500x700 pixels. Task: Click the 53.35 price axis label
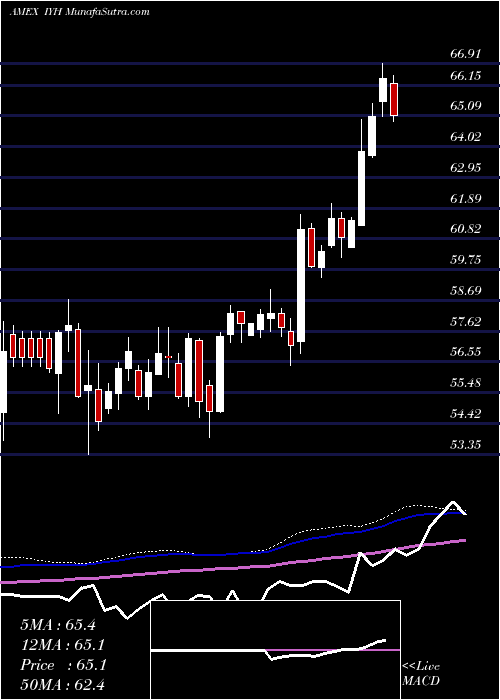(x=466, y=445)
